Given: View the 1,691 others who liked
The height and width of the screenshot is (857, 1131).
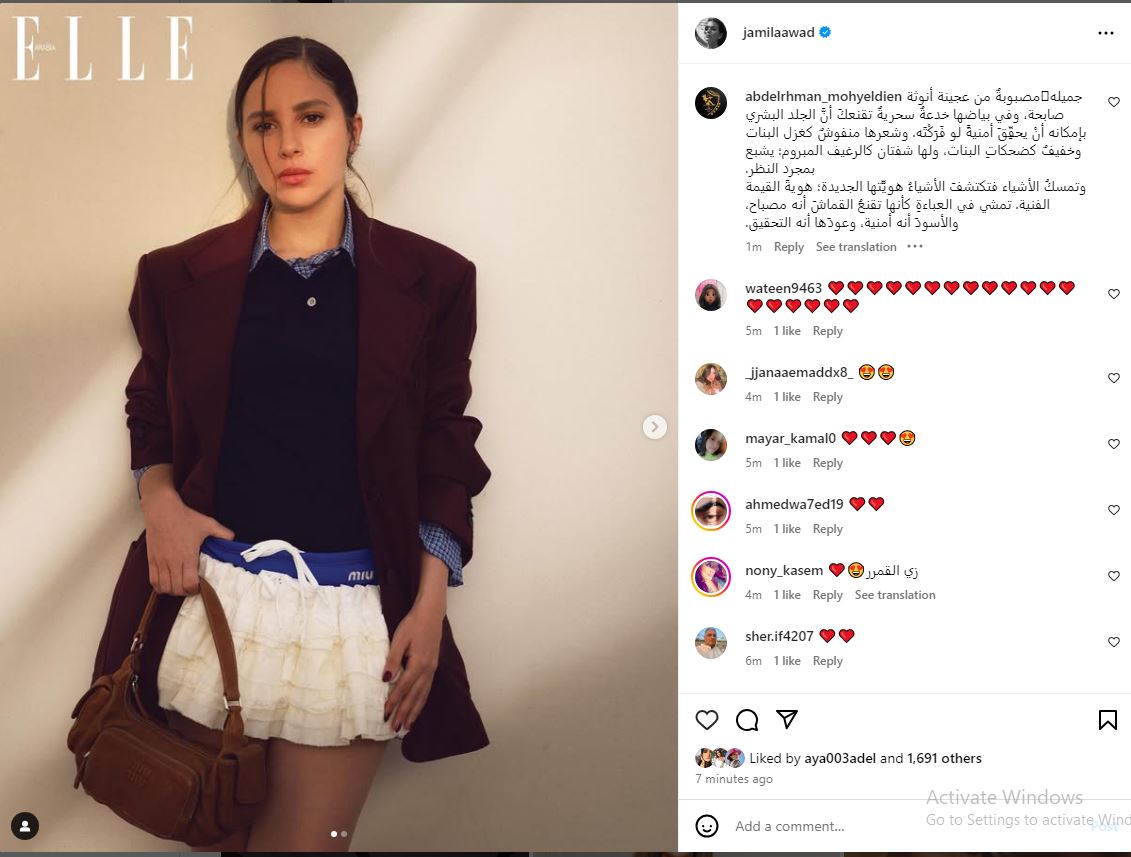Looking at the screenshot, I should (x=944, y=758).
